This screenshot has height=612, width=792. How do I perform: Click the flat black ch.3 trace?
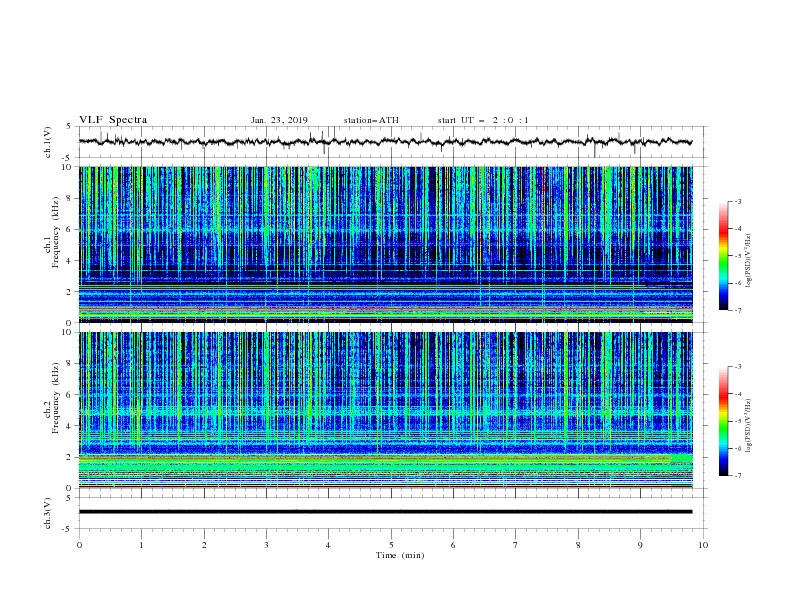(385, 512)
